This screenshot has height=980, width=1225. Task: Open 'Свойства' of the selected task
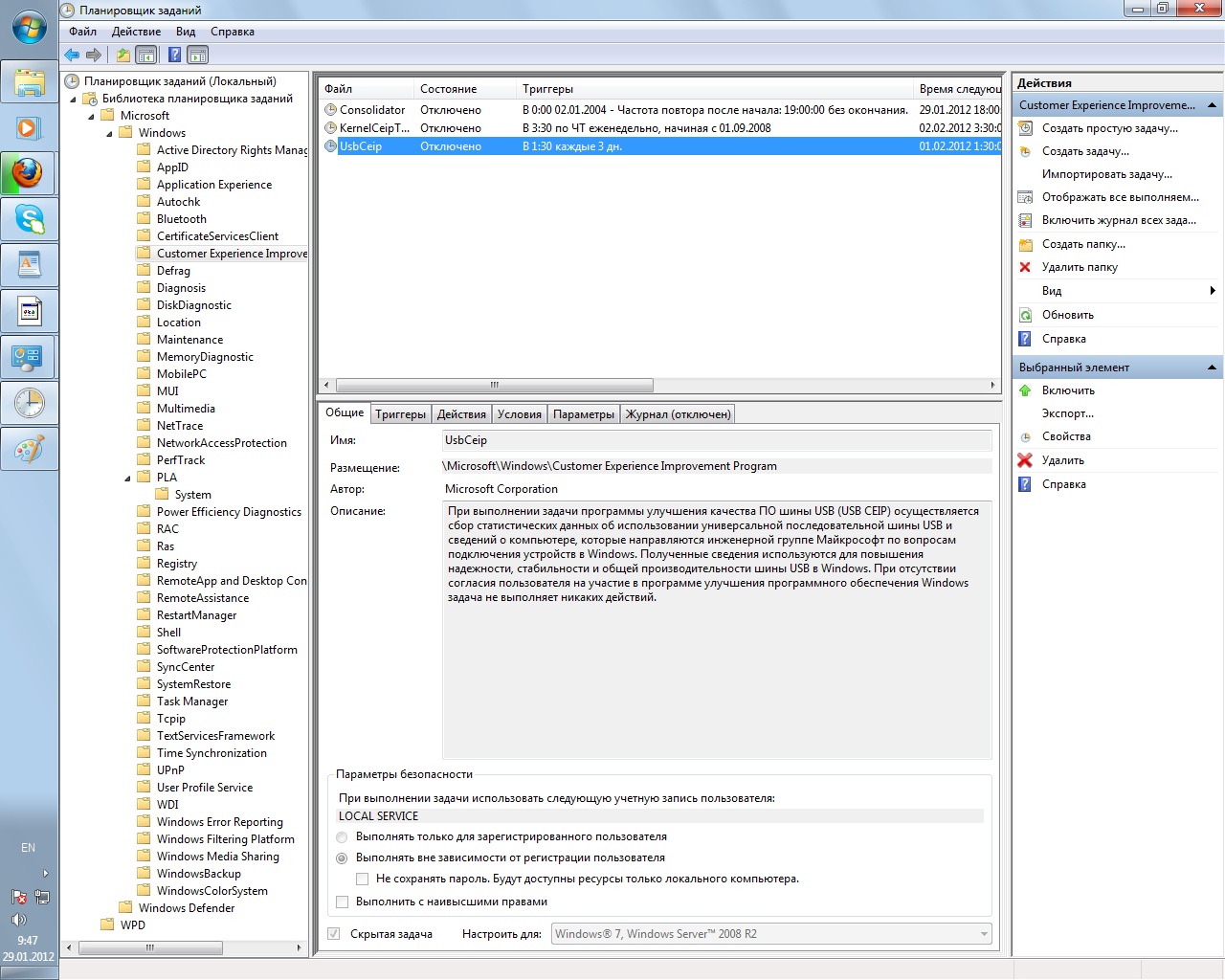[x=1066, y=436]
